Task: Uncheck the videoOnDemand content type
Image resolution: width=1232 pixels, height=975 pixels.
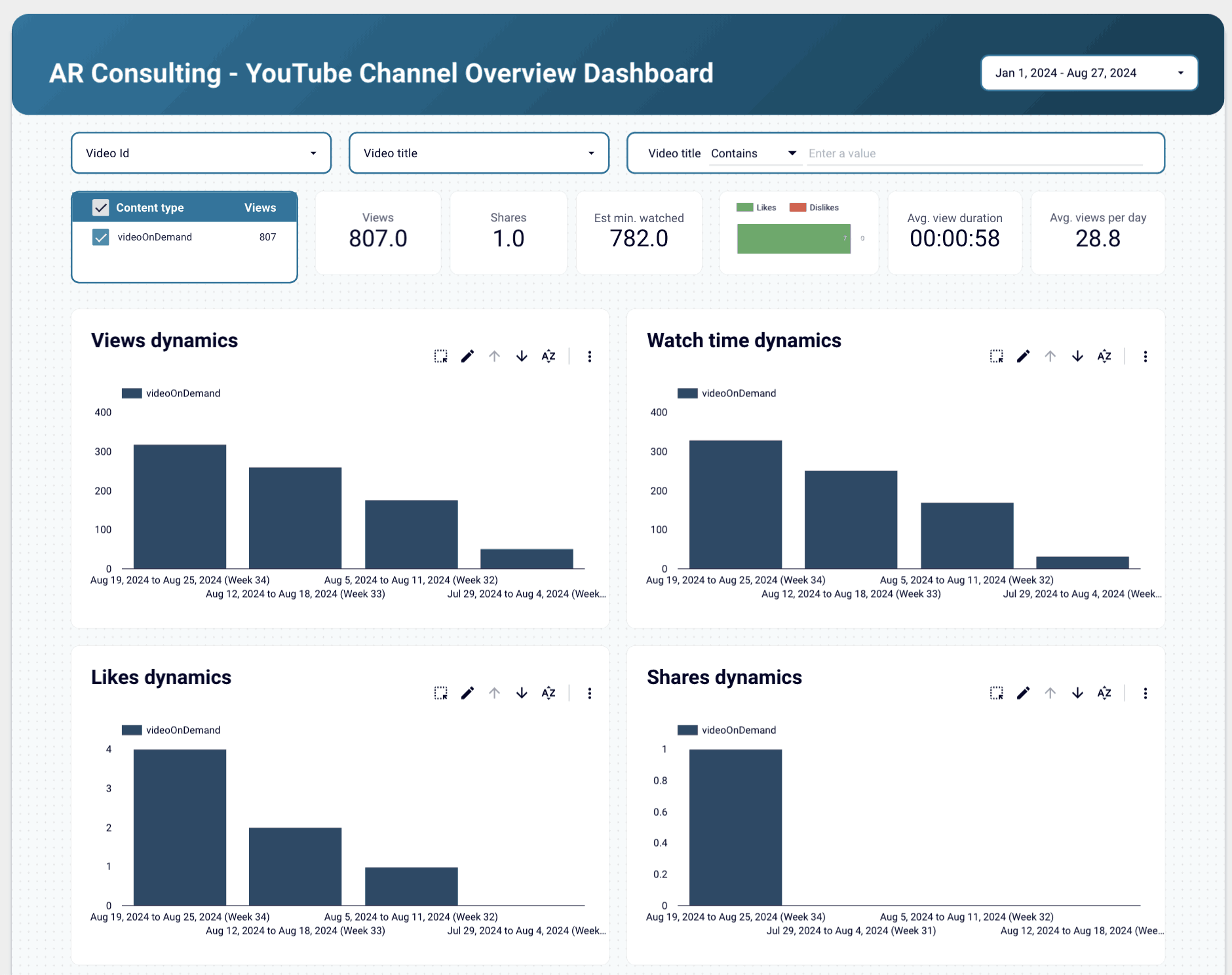Action: 101,237
